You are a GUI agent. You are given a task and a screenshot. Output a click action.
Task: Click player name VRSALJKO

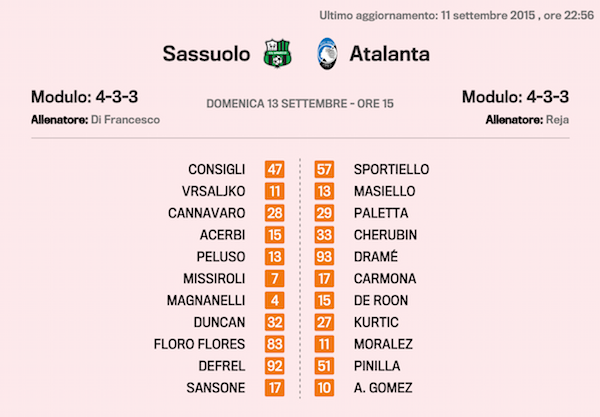216,191
